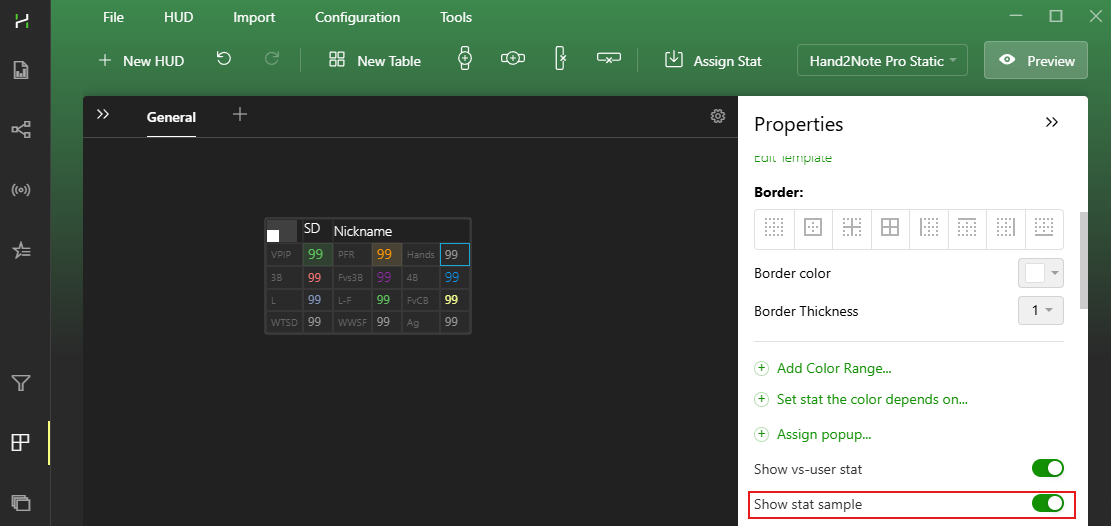The width and height of the screenshot is (1111, 526).
Task: Select the Ag value cell
Action: click(455, 322)
